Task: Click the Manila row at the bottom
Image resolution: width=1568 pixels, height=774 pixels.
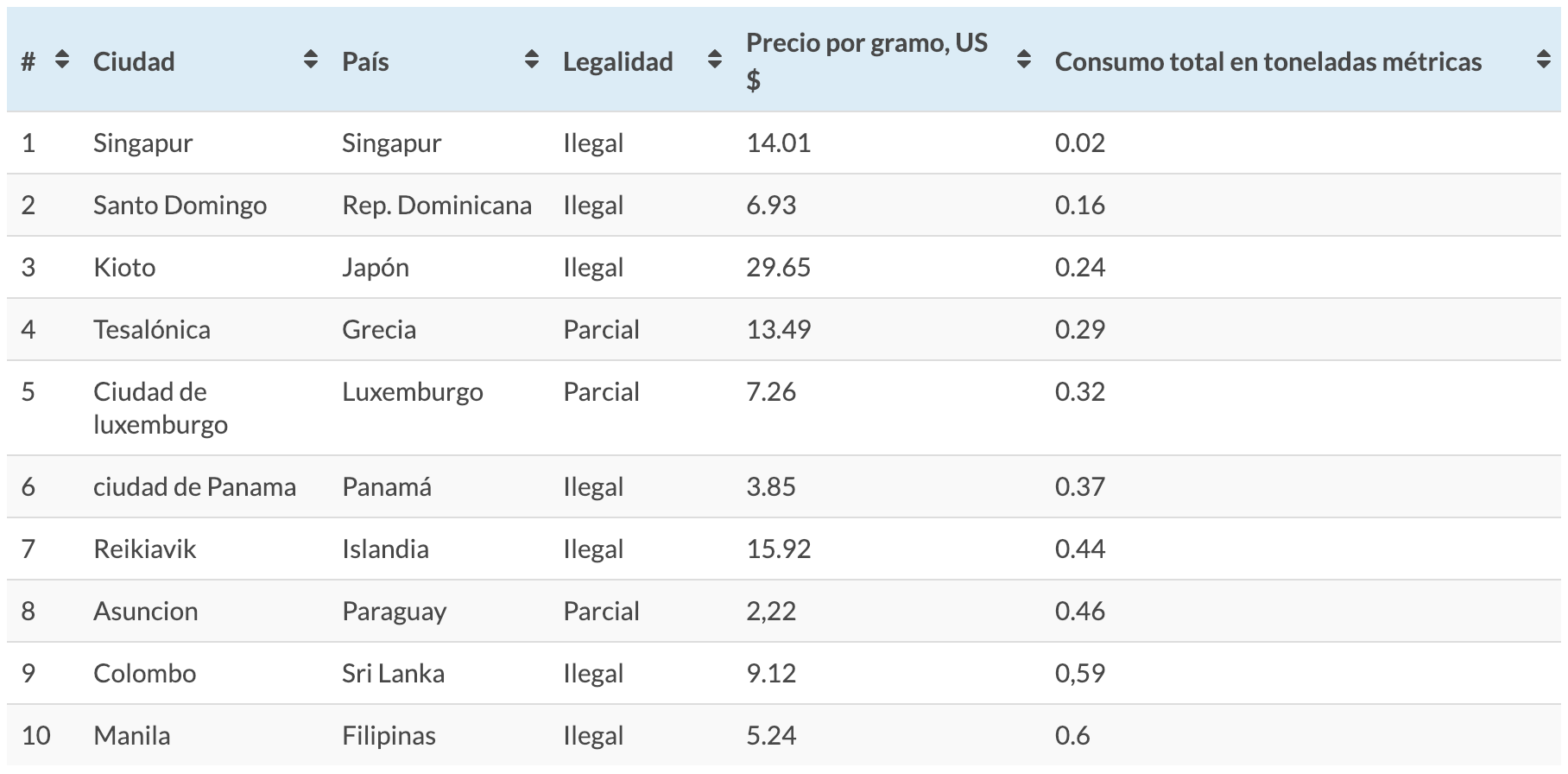Action: [x=132, y=735]
